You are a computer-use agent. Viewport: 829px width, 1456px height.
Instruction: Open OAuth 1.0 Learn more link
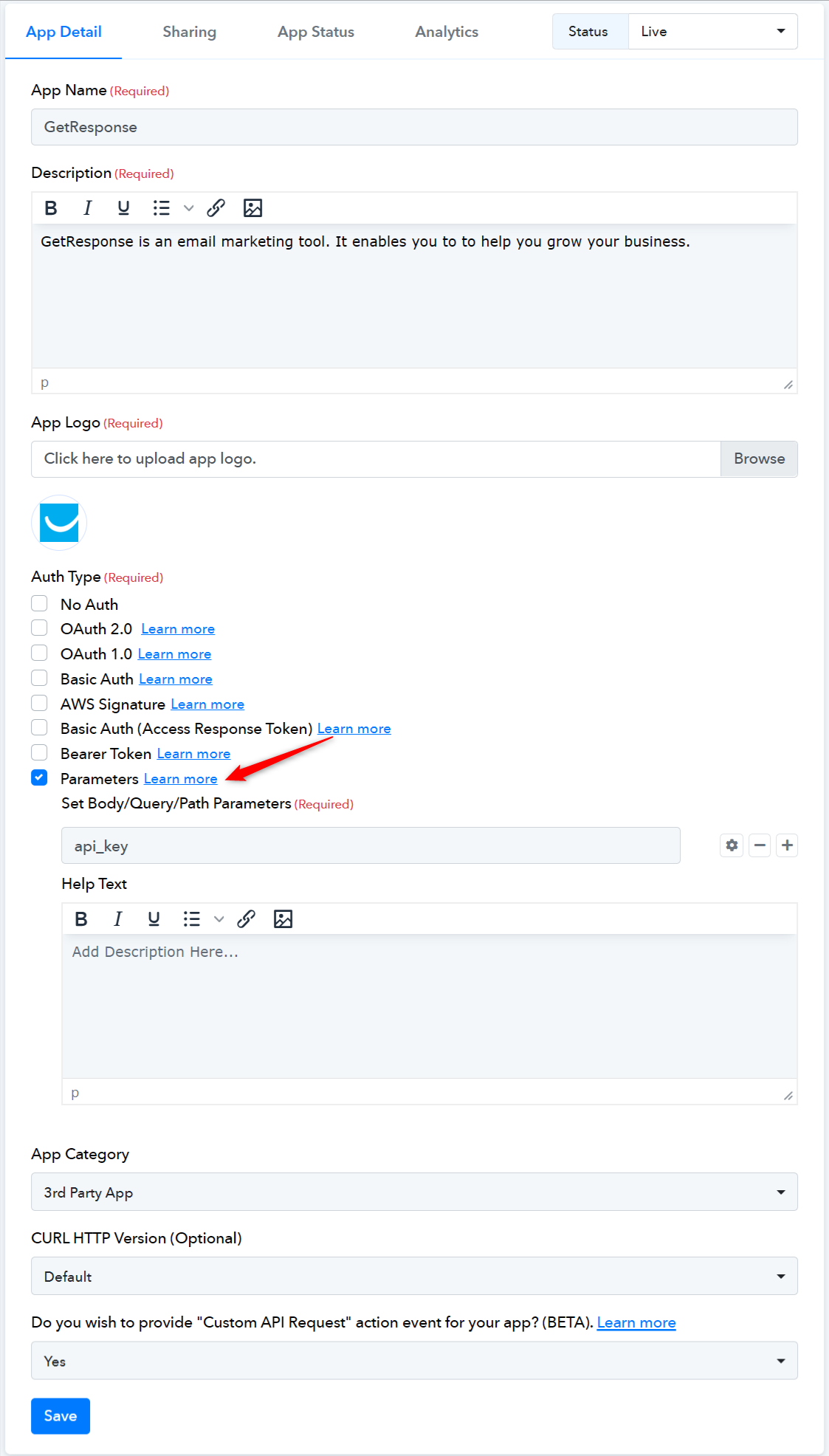click(x=174, y=654)
